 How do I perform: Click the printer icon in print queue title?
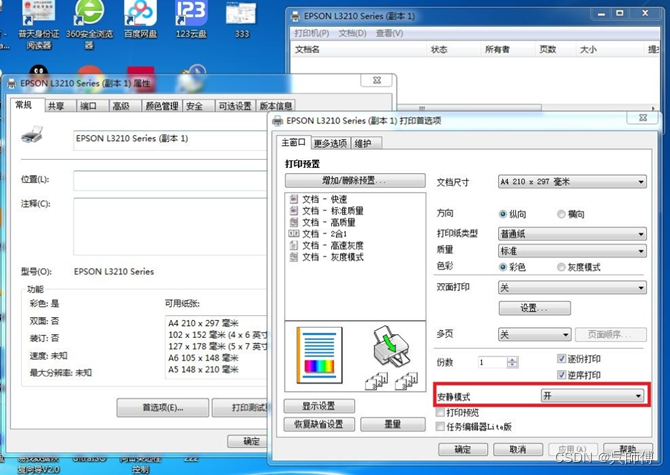click(x=295, y=16)
